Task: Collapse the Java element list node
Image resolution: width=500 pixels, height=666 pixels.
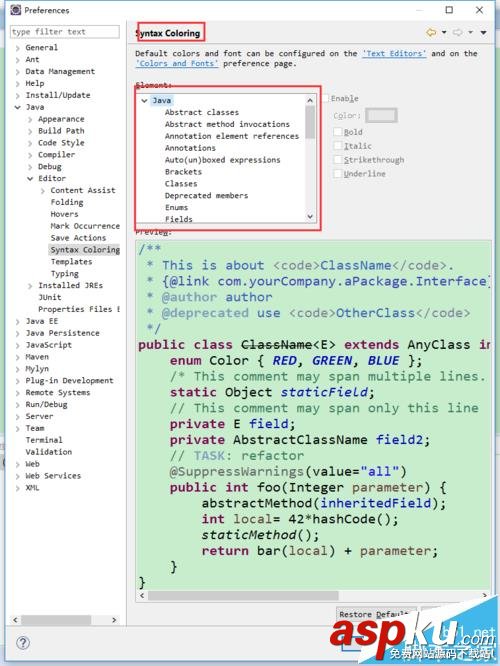Action: 144,101
